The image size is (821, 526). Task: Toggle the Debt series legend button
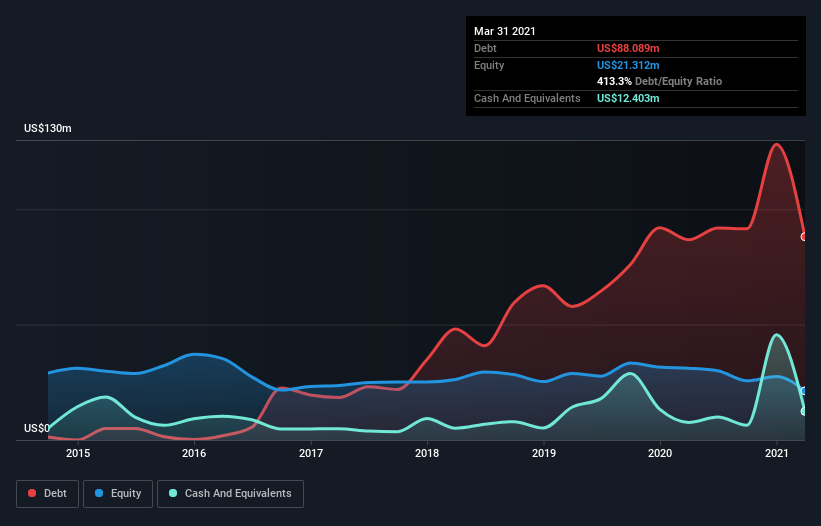(47, 494)
